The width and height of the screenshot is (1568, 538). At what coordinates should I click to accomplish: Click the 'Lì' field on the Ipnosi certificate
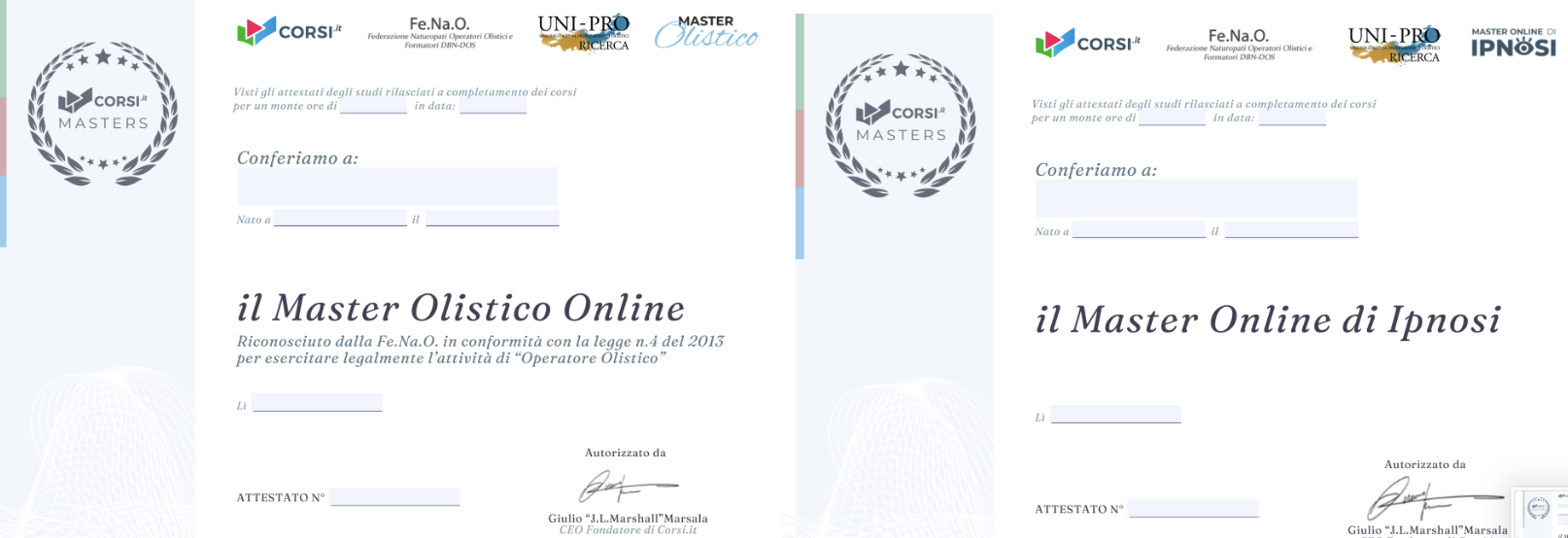click(x=1115, y=415)
